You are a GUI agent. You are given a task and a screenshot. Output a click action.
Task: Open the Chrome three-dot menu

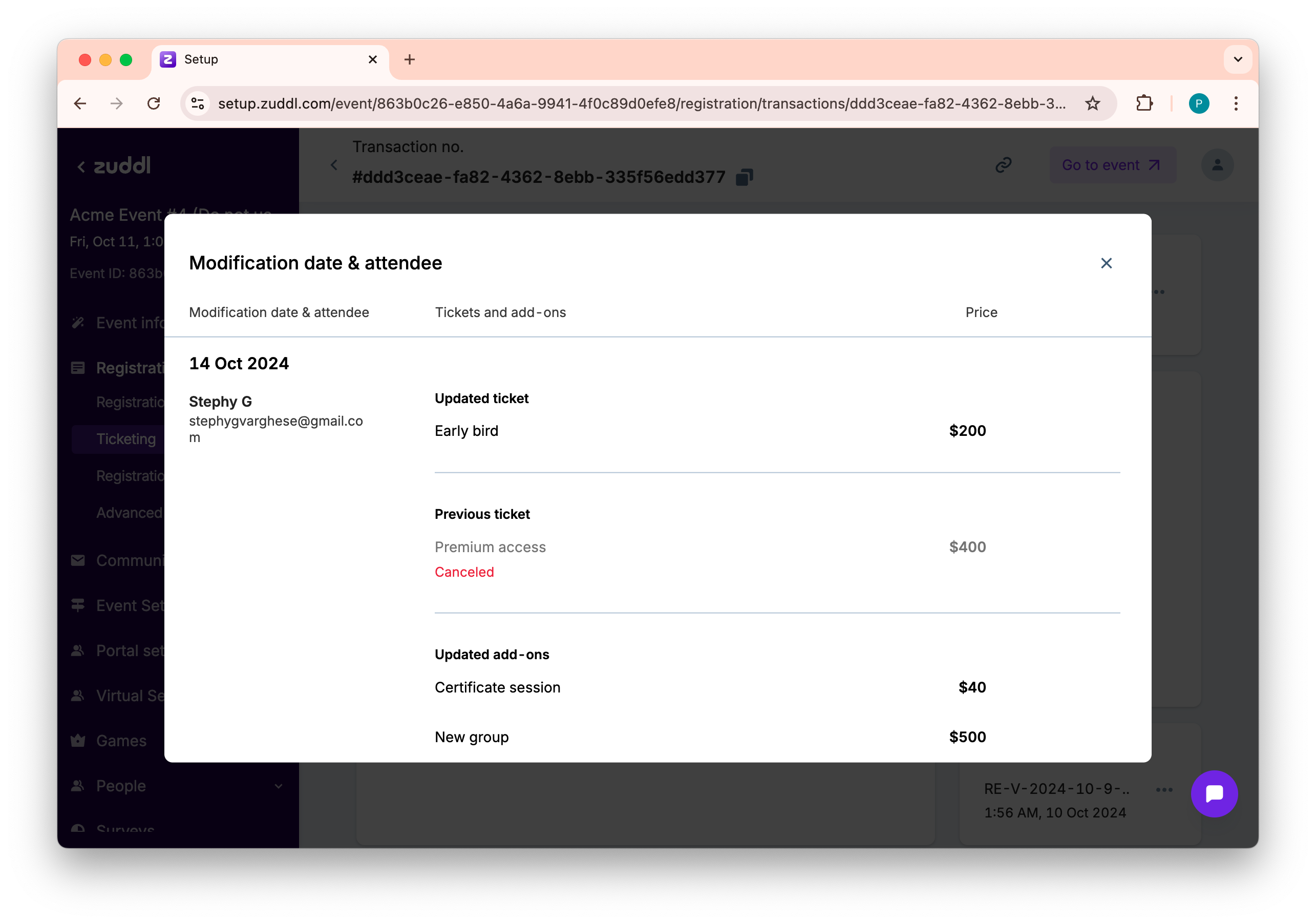pyautogui.click(x=1236, y=104)
